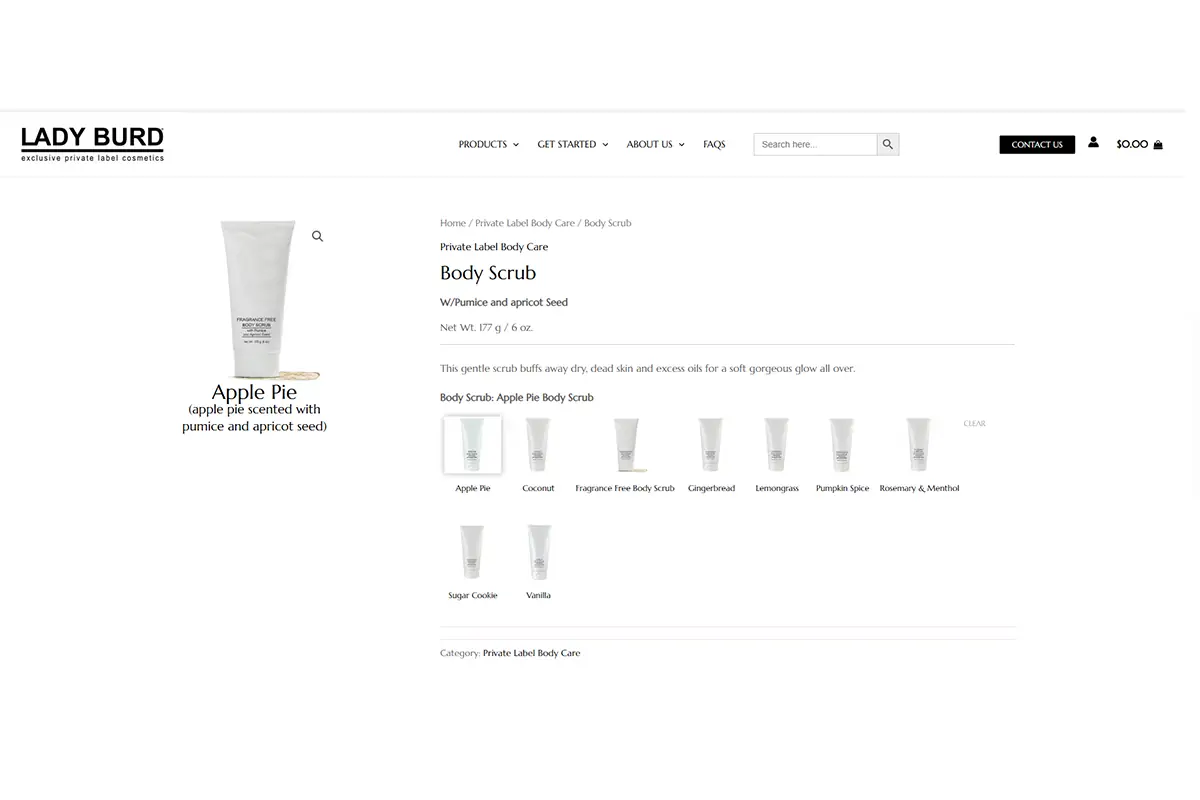Click 'W/Pumice and apricot Seed' text
The height and width of the screenshot is (800, 1200).
pyautogui.click(x=504, y=302)
